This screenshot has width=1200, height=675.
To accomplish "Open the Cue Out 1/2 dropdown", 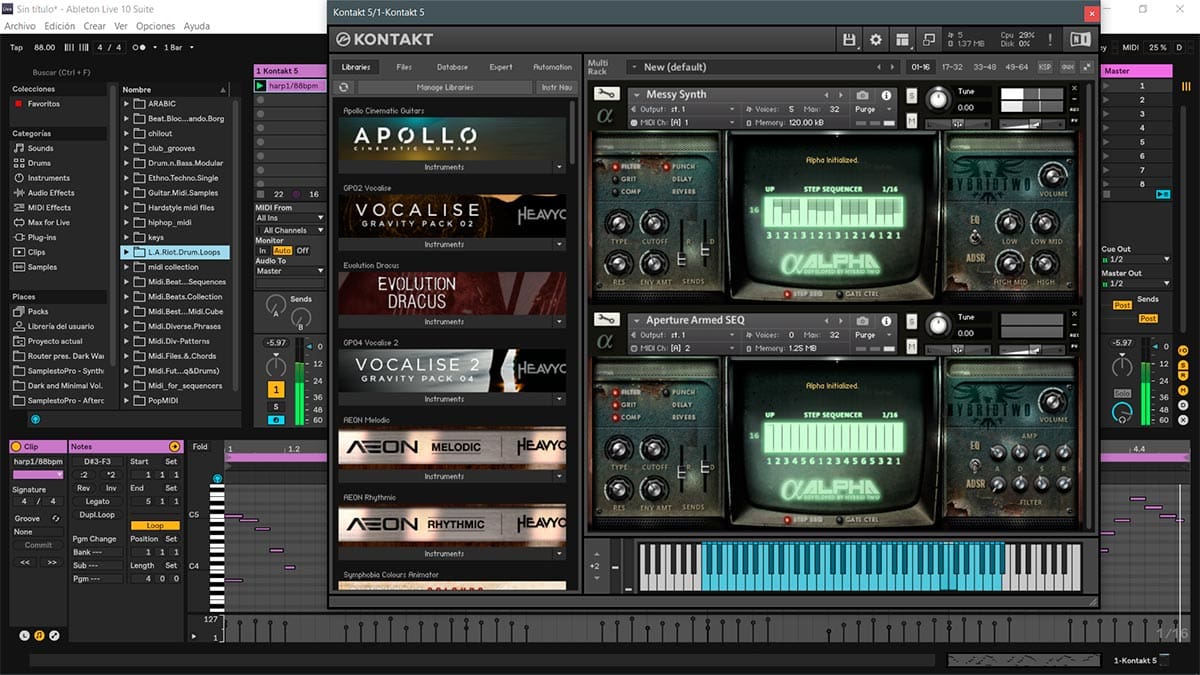I will (x=1135, y=259).
